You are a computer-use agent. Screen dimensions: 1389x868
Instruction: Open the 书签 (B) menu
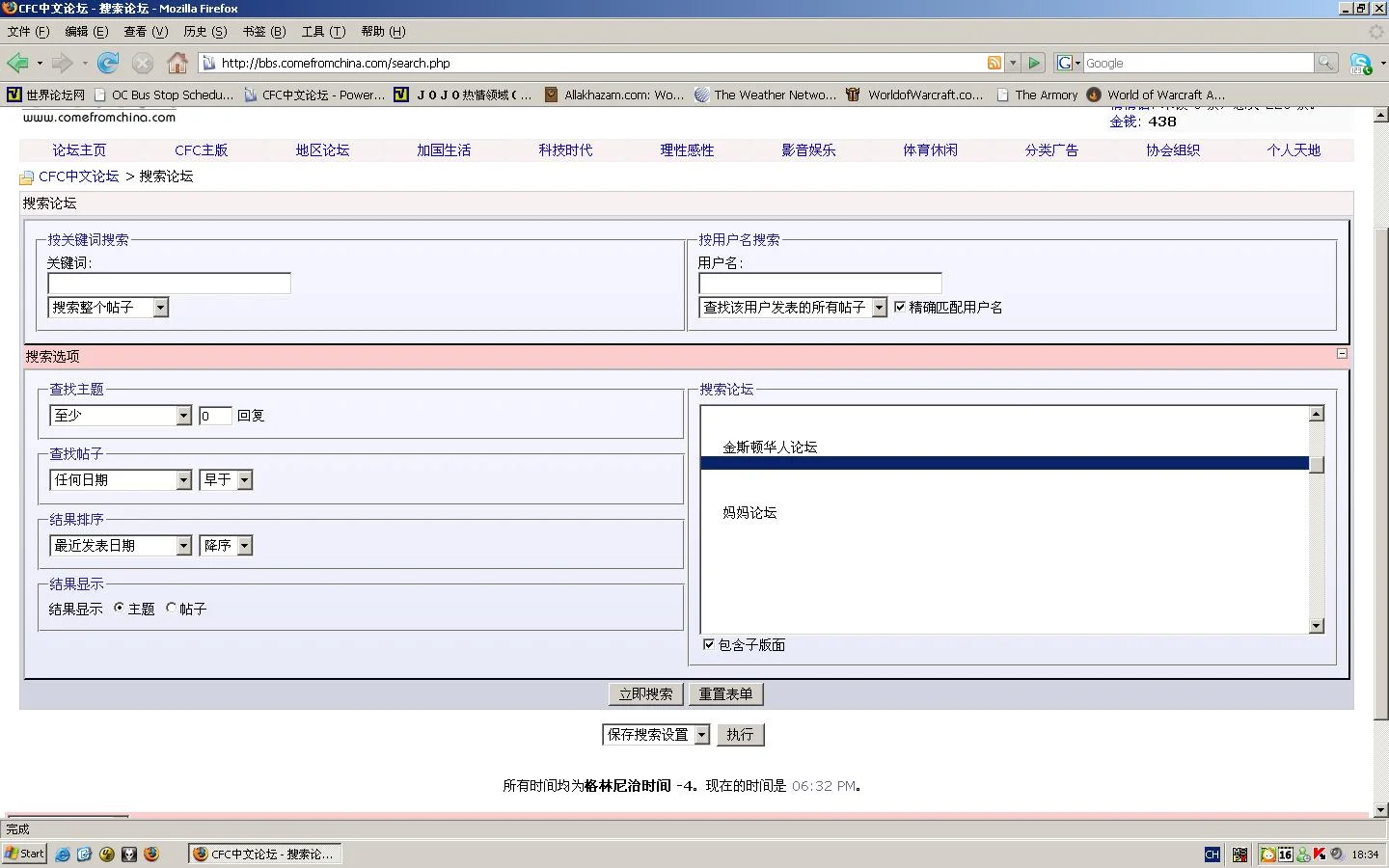(263, 32)
